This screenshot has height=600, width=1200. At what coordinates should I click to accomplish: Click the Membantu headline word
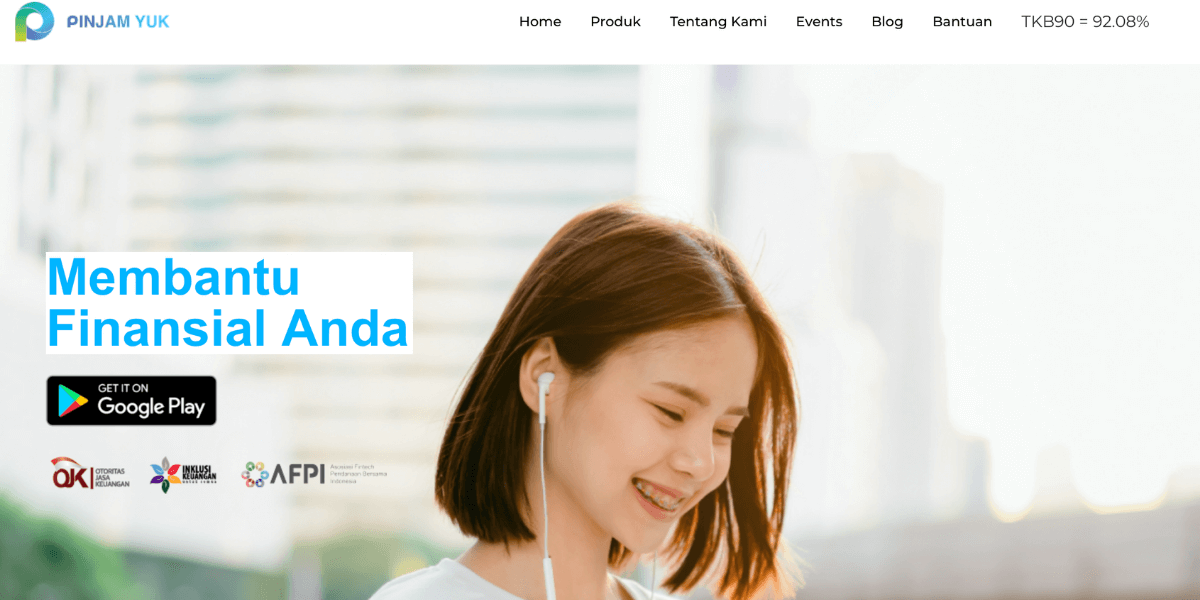174,277
